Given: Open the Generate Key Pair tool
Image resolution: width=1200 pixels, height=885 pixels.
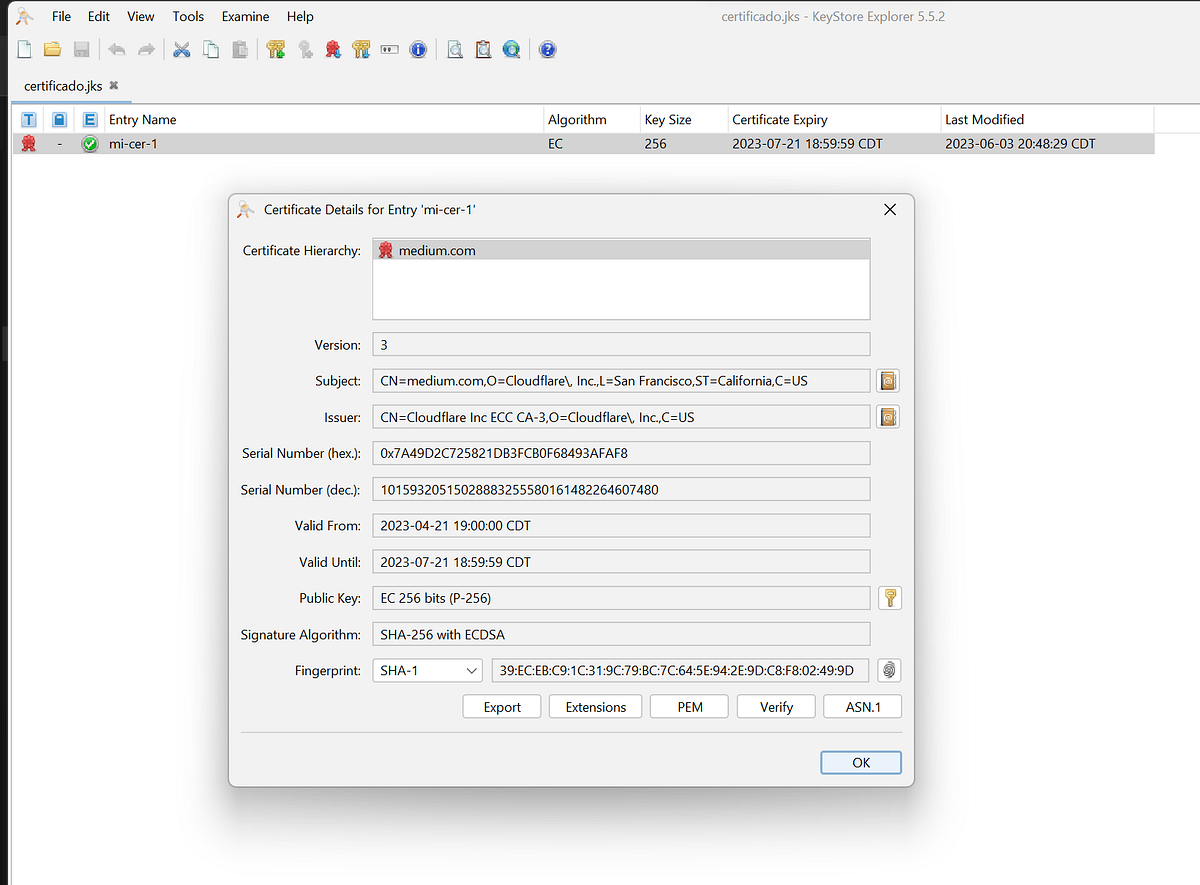Looking at the screenshot, I should (x=276, y=49).
